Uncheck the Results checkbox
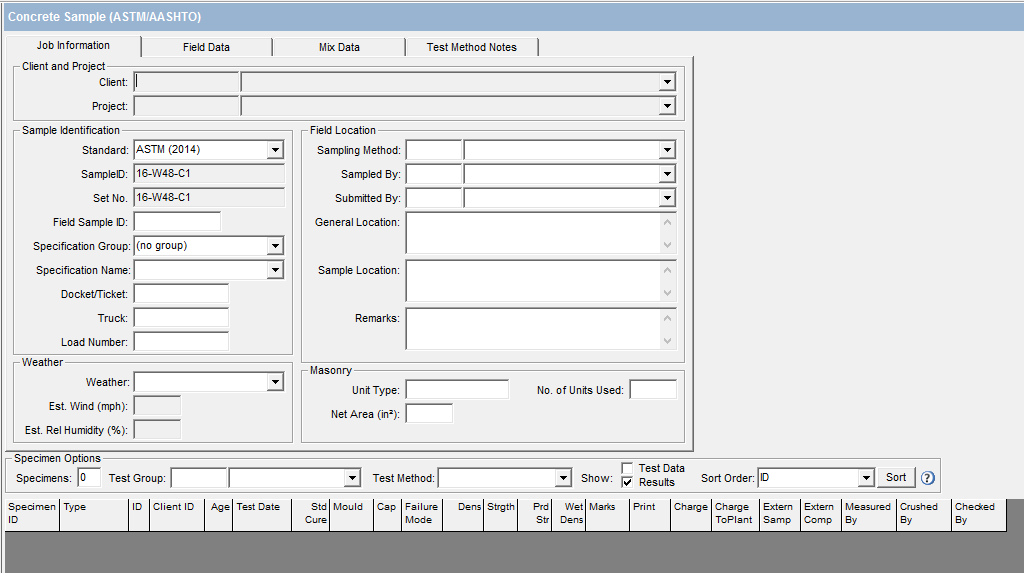 [627, 482]
